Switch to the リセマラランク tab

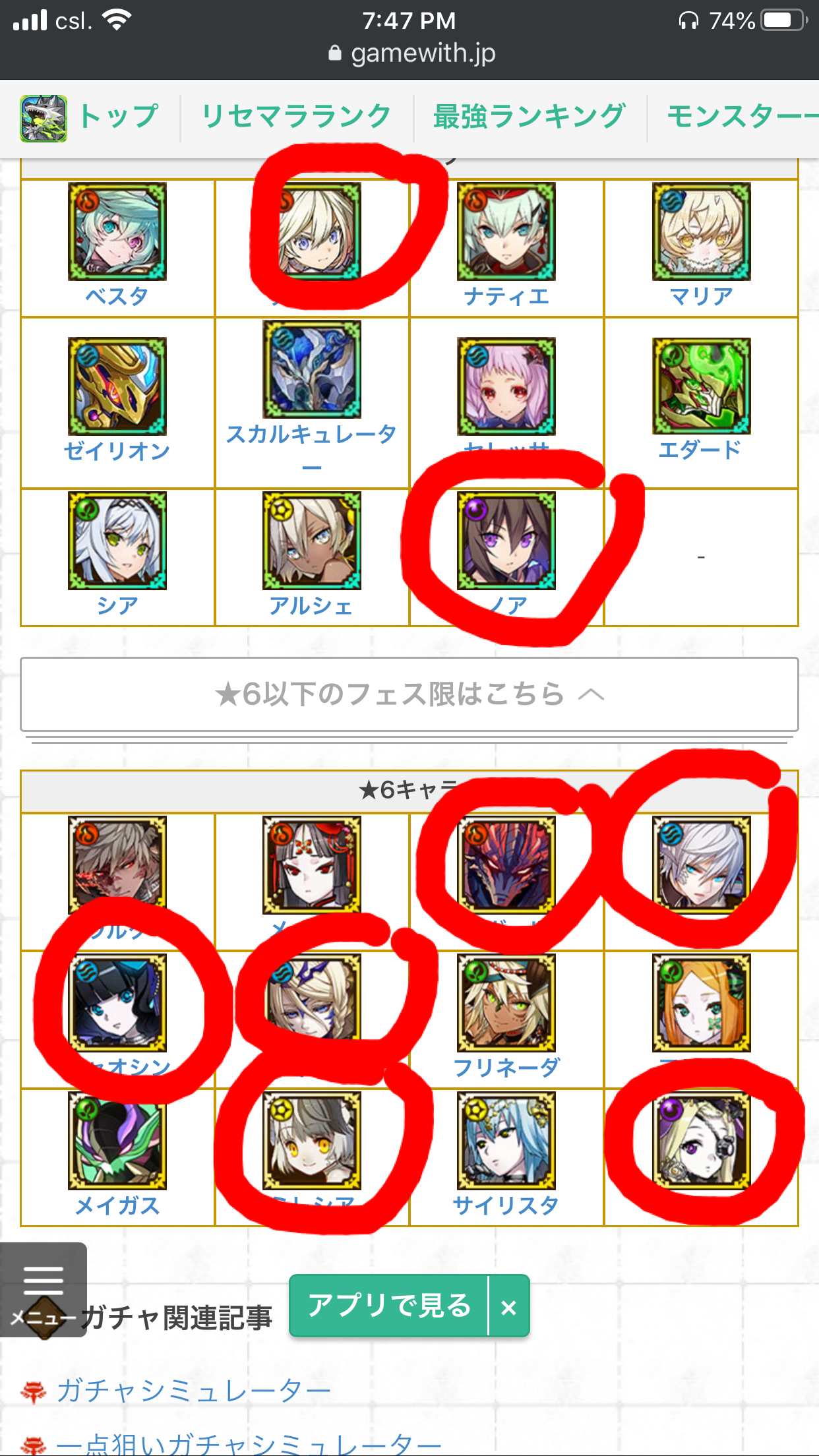[x=297, y=117]
